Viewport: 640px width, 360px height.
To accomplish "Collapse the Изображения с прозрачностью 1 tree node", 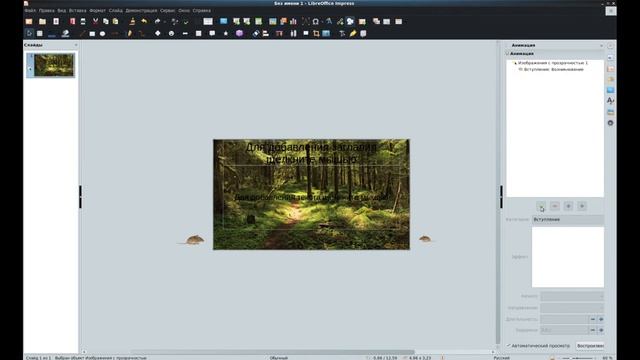I will pyautogui.click(x=515, y=63).
